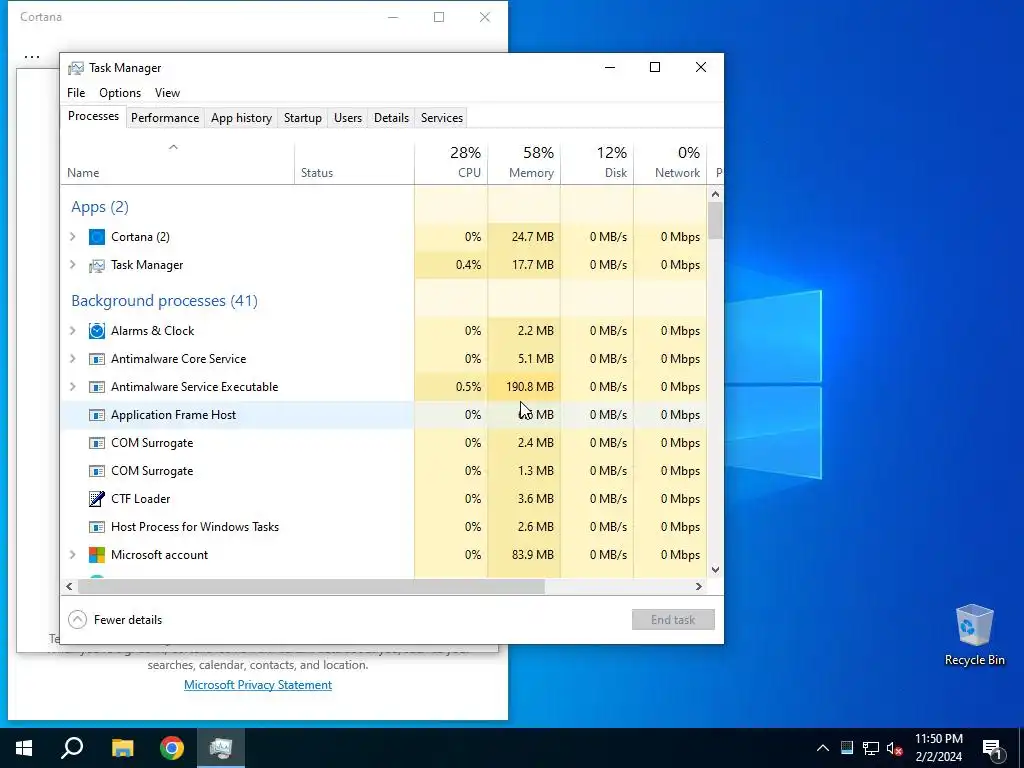Select the first COM Surrogate 2.4 MB row

pyautogui.click(x=385, y=443)
